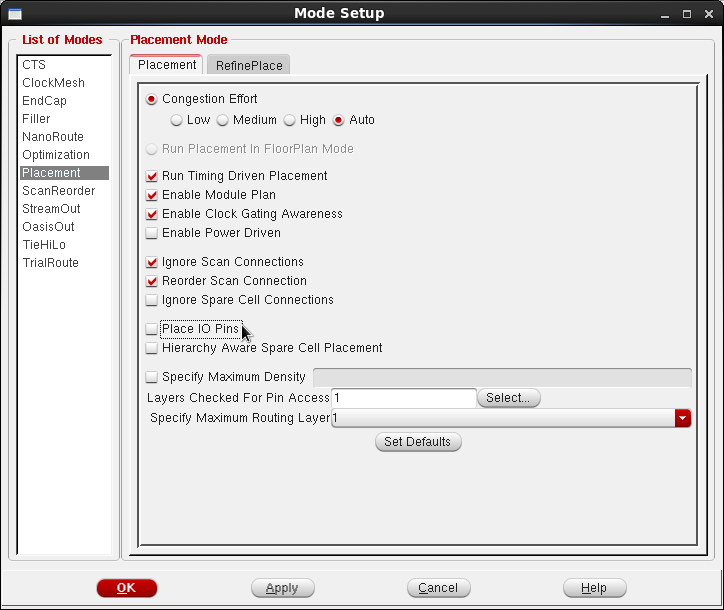Set congestion effort to High
The width and height of the screenshot is (724, 610).
(x=290, y=120)
